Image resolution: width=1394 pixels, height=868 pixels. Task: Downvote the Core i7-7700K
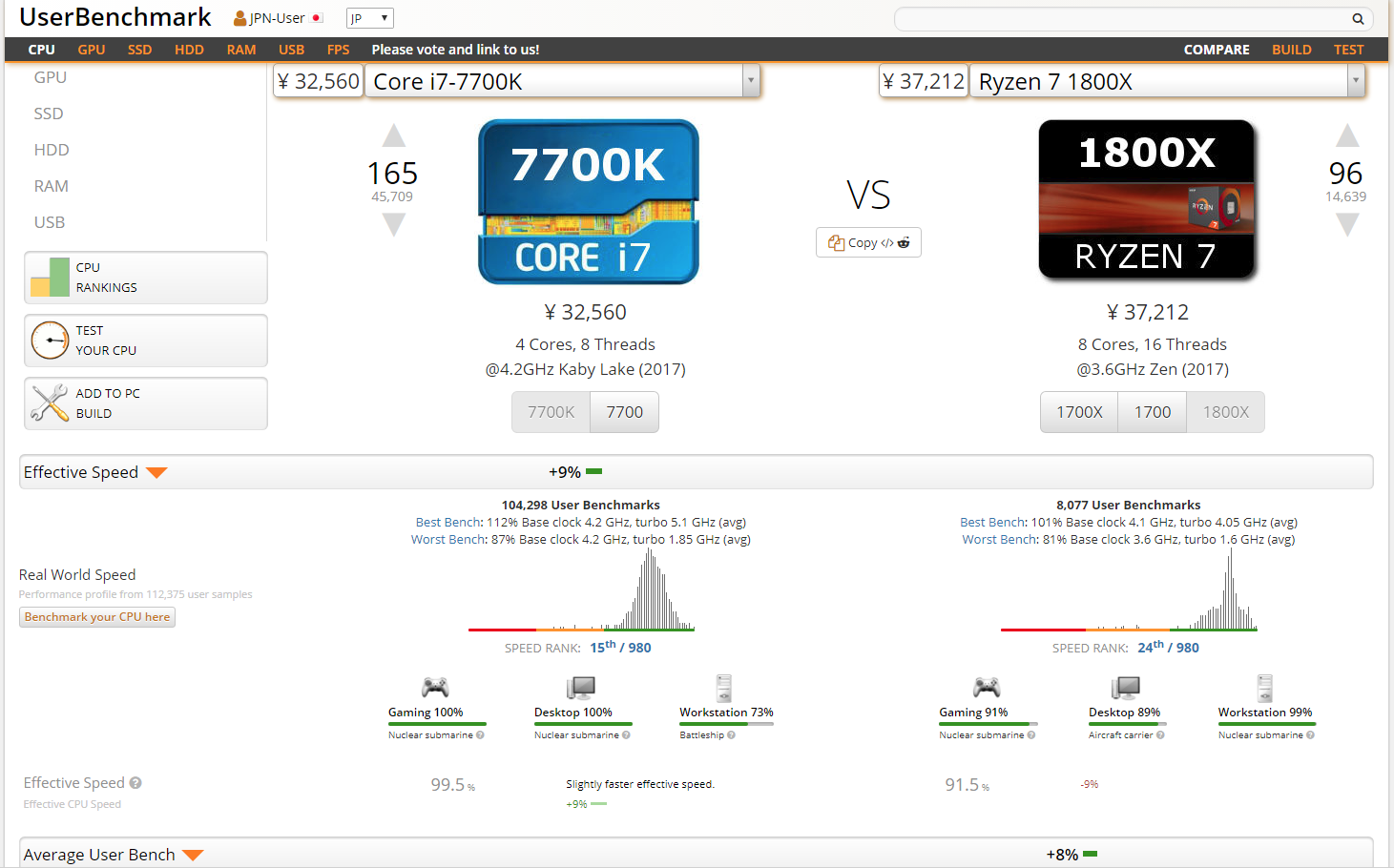point(394,224)
